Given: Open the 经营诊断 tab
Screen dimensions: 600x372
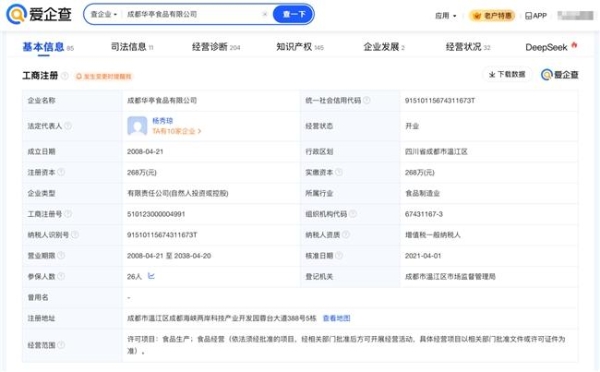Looking at the screenshot, I should pos(216,47).
